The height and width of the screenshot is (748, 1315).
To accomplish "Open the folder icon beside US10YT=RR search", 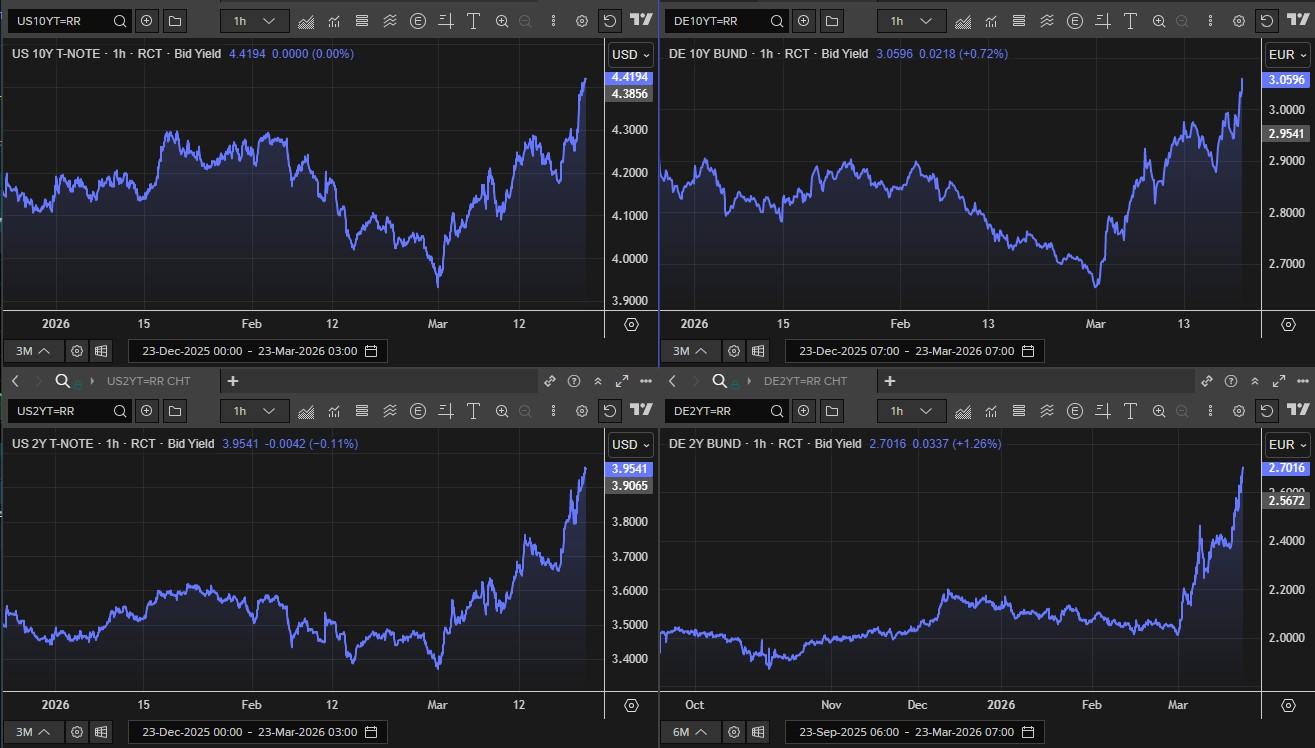I will coord(175,20).
